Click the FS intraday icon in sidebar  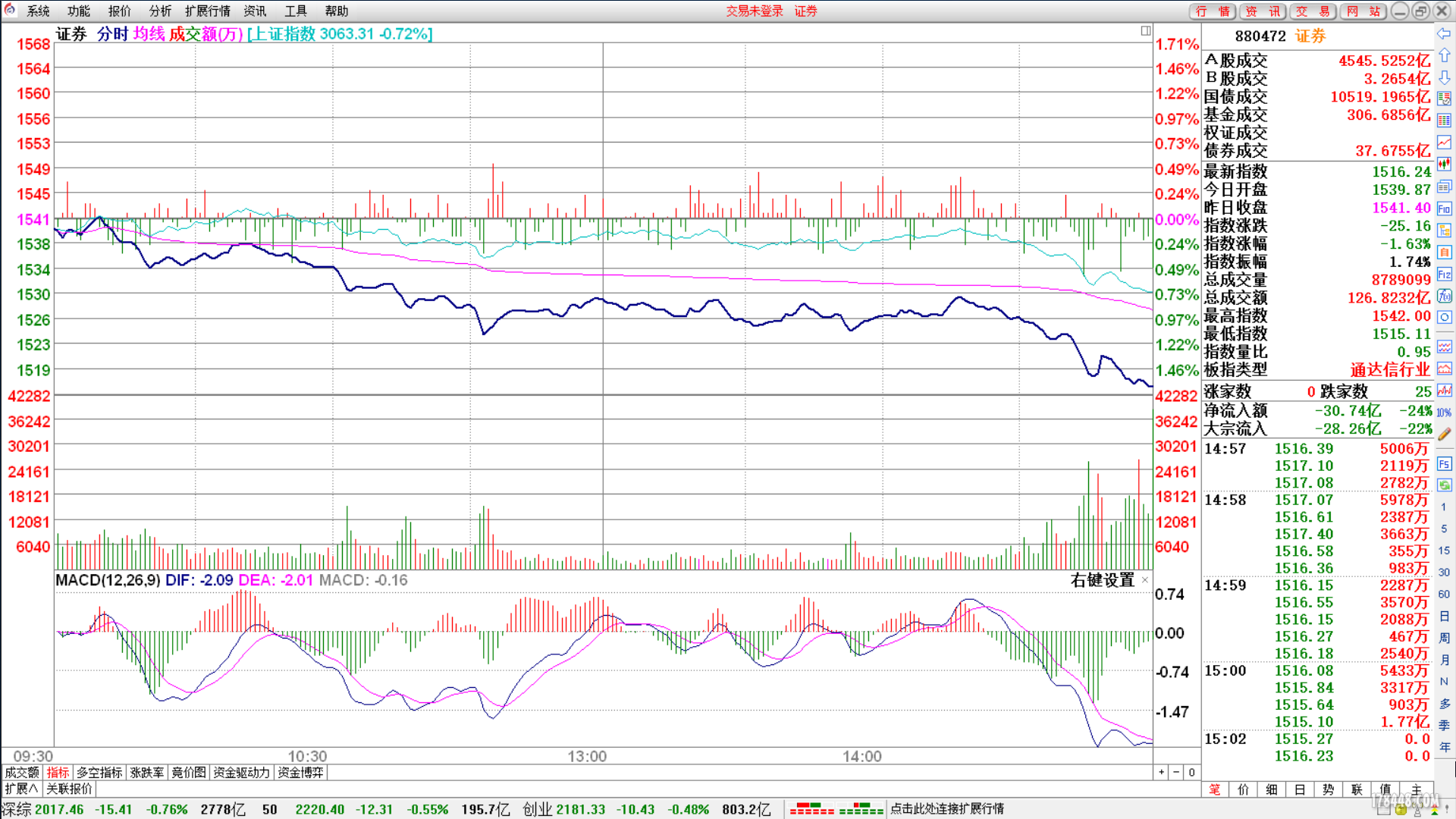pyautogui.click(x=1444, y=463)
